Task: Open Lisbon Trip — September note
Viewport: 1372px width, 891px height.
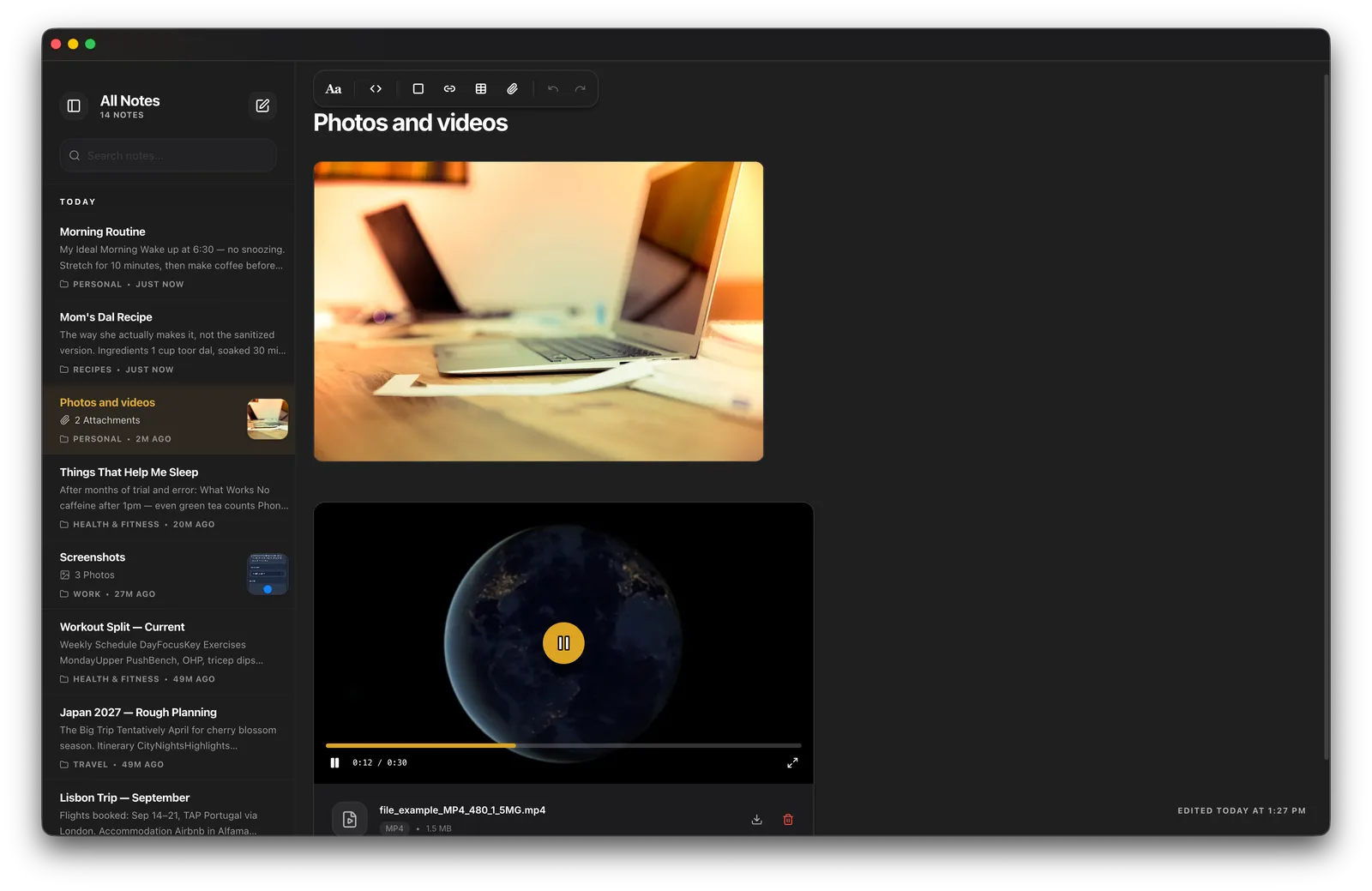Action: click(169, 809)
